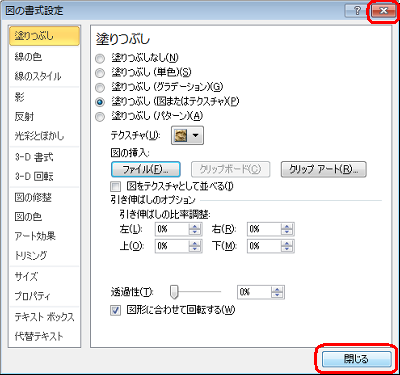The image size is (400, 375).
Task: Open the アート効果 category
Action: pyautogui.click(x=44, y=236)
